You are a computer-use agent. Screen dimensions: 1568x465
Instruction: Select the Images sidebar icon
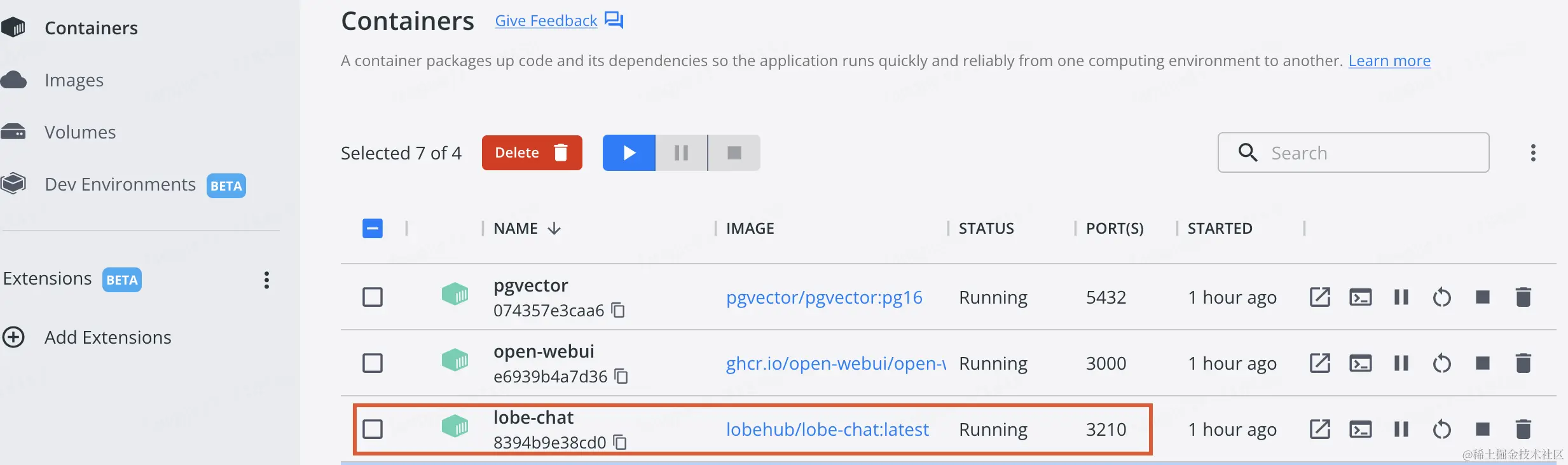[x=73, y=80]
